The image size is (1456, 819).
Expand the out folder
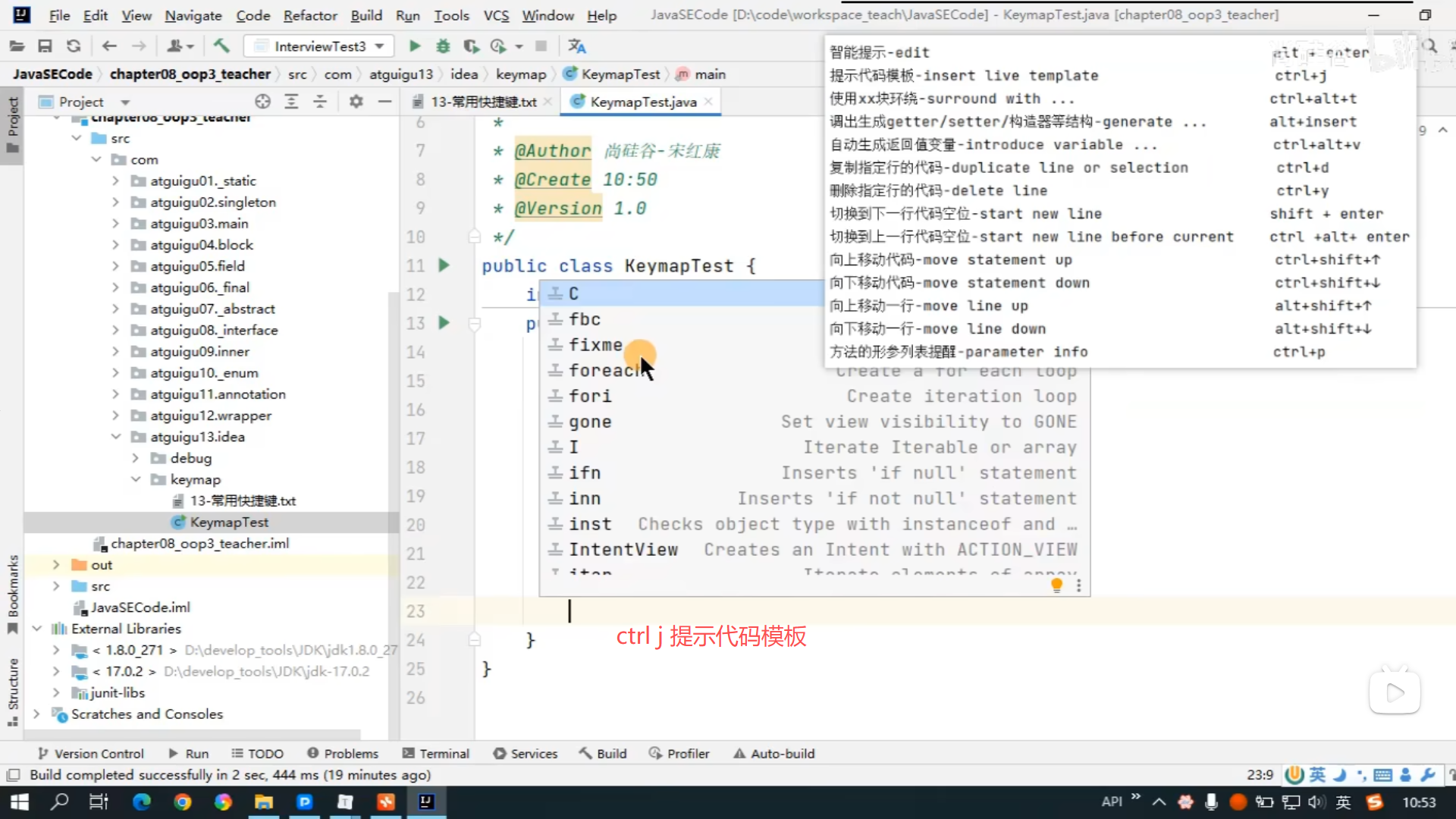[56, 565]
